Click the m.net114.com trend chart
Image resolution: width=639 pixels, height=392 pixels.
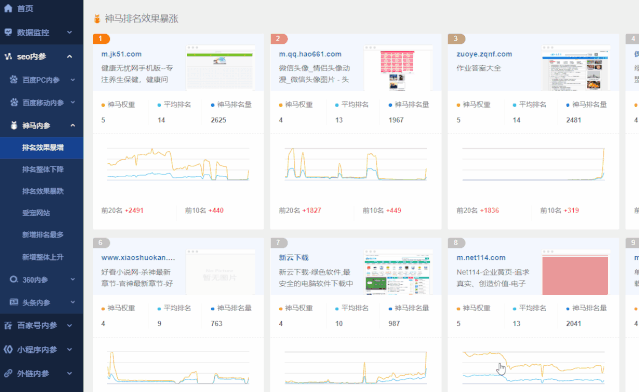pos(533,368)
